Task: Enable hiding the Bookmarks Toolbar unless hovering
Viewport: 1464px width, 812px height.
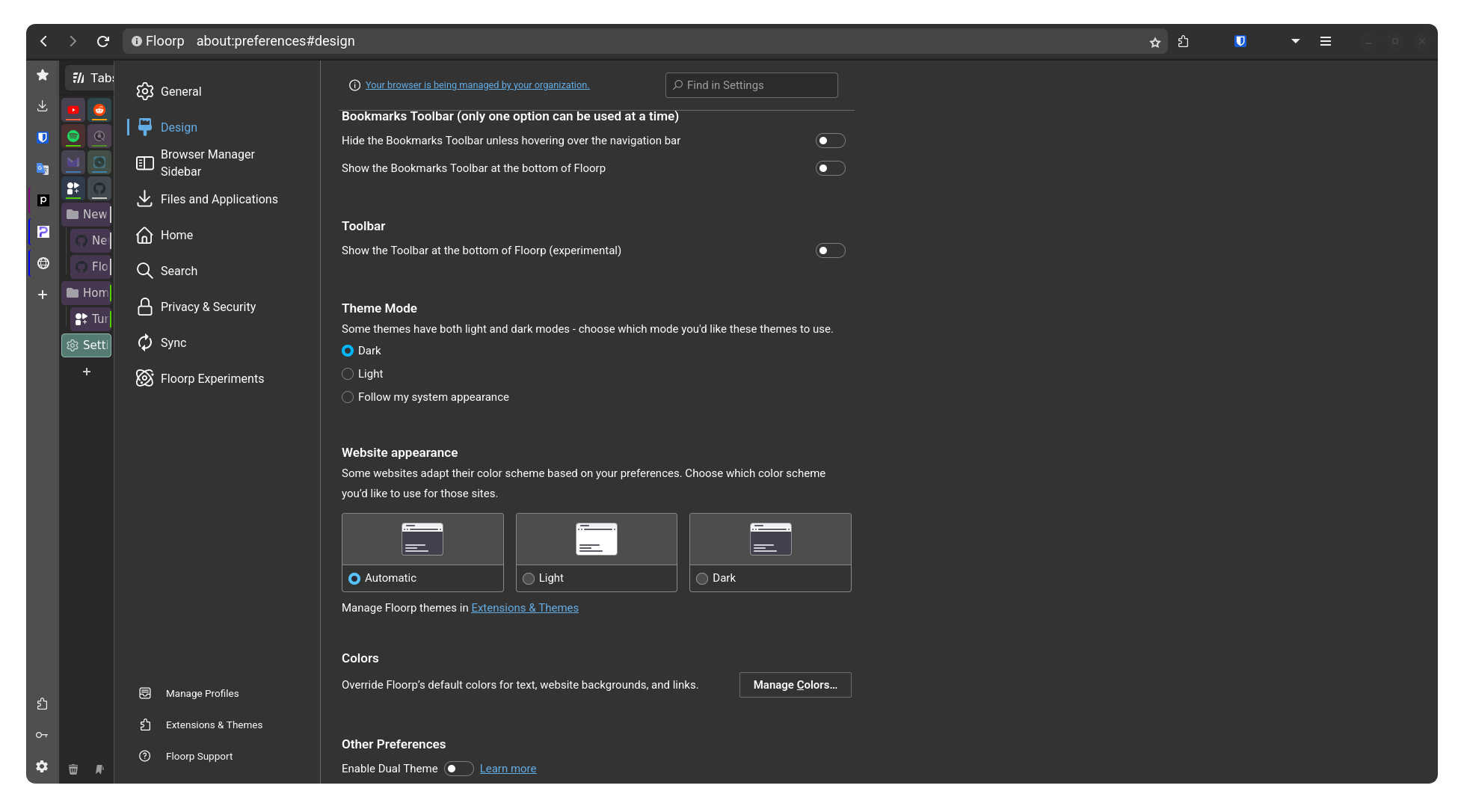Action: (x=830, y=140)
